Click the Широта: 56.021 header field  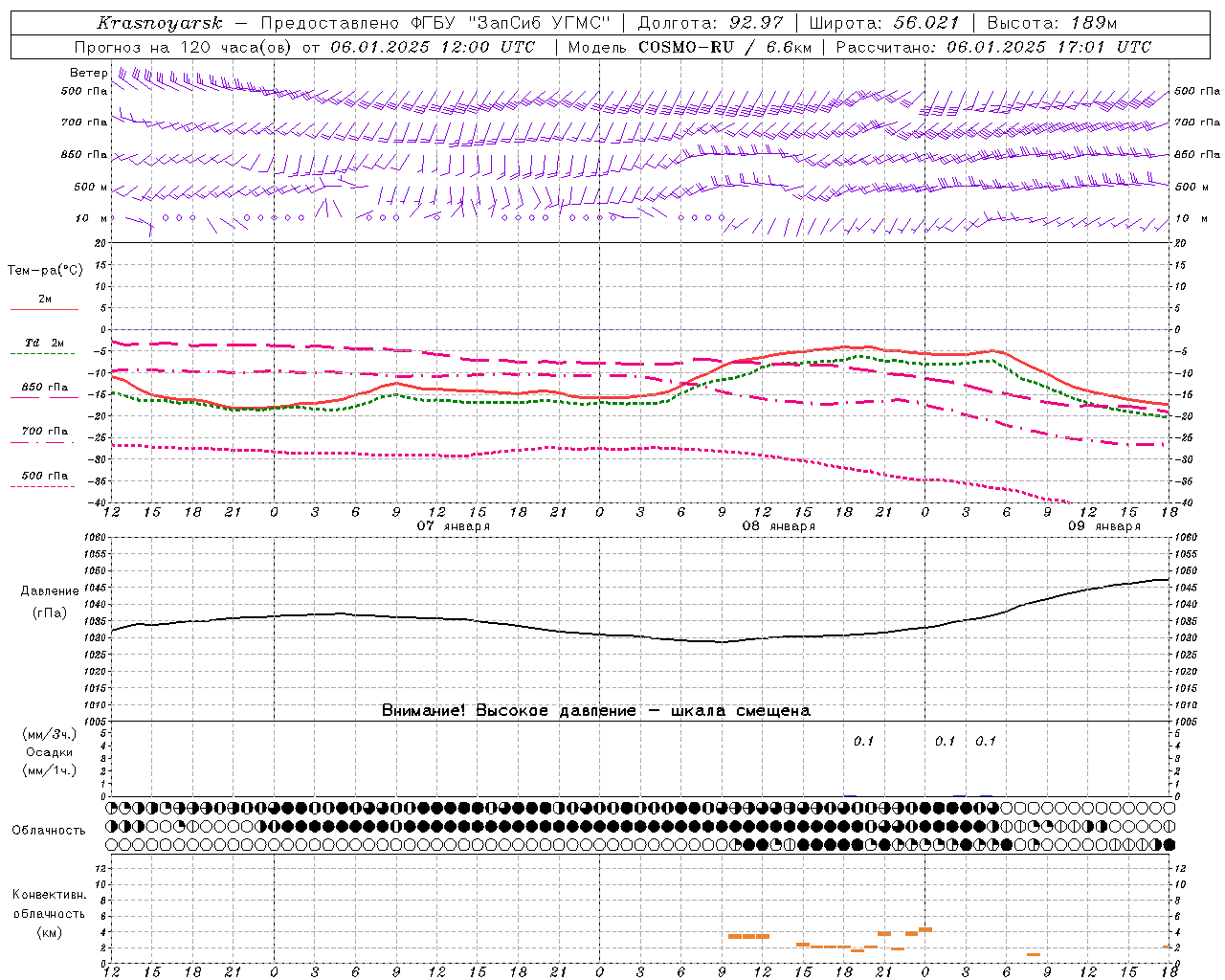(x=883, y=23)
